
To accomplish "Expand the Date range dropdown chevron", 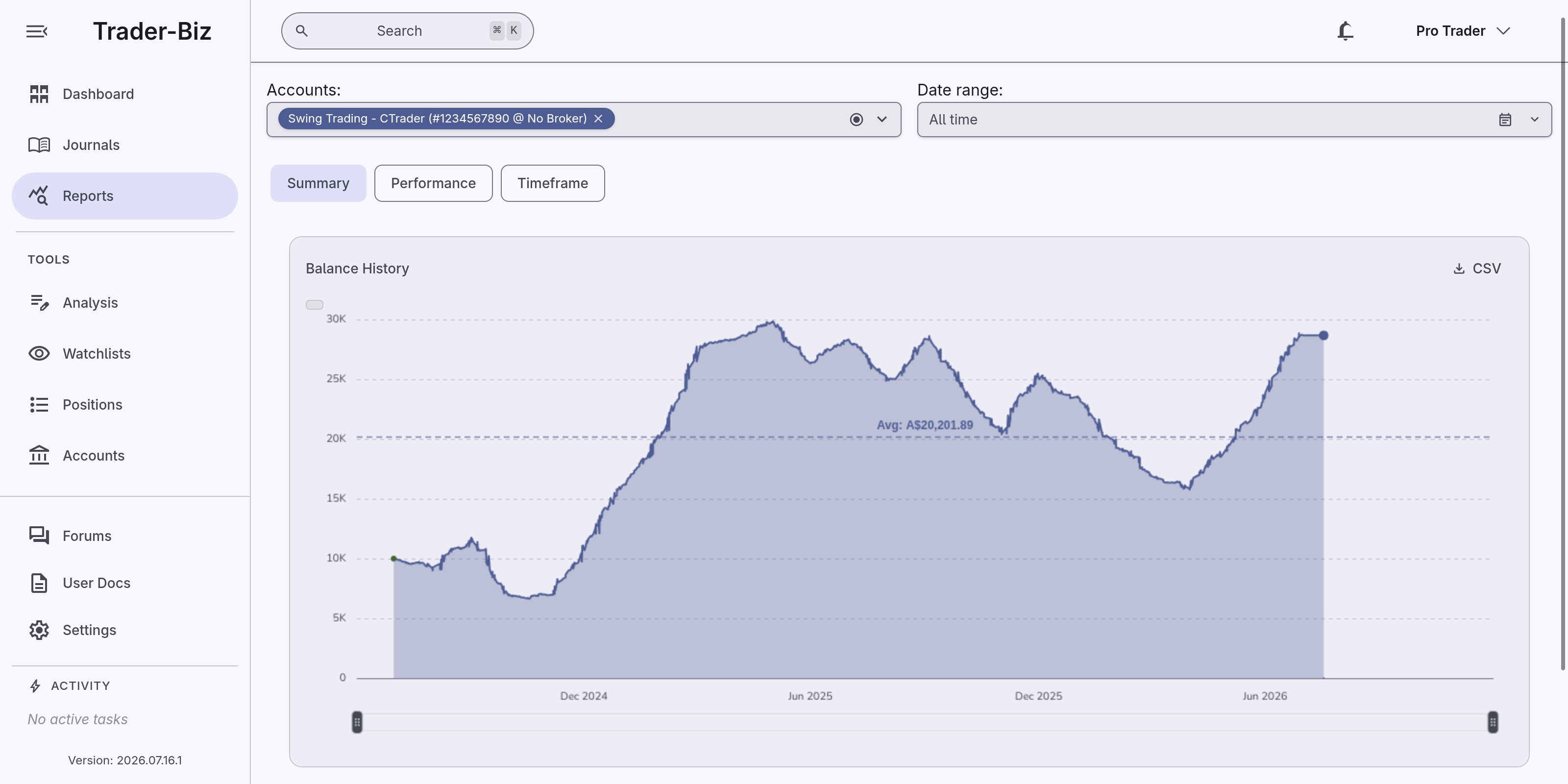I will click(1535, 120).
